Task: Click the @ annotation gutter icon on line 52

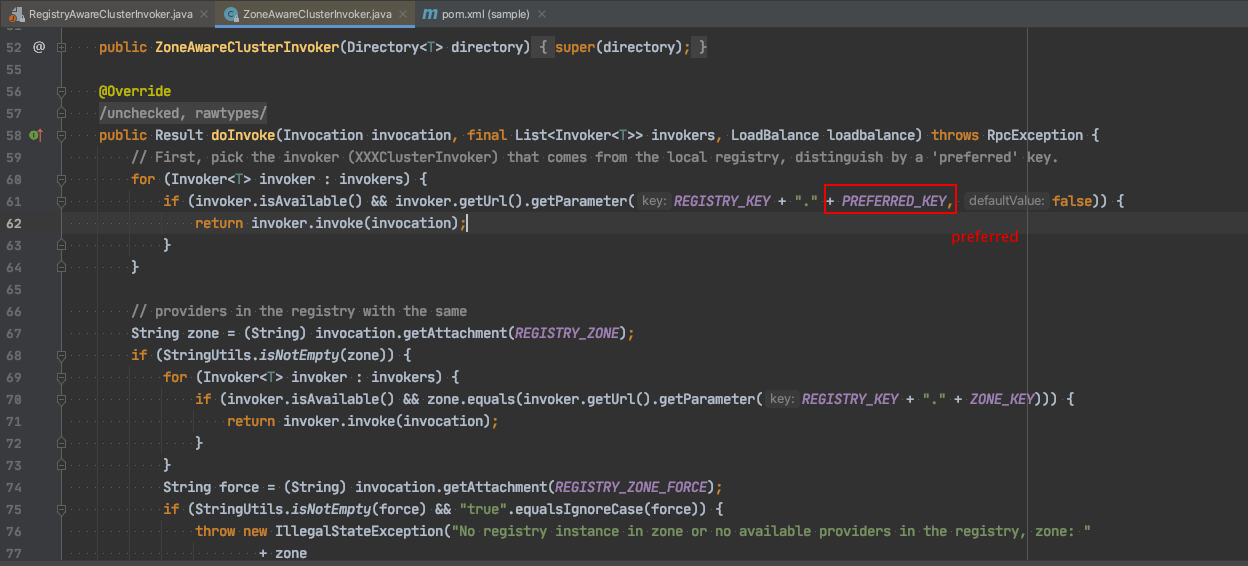Action: click(x=39, y=47)
